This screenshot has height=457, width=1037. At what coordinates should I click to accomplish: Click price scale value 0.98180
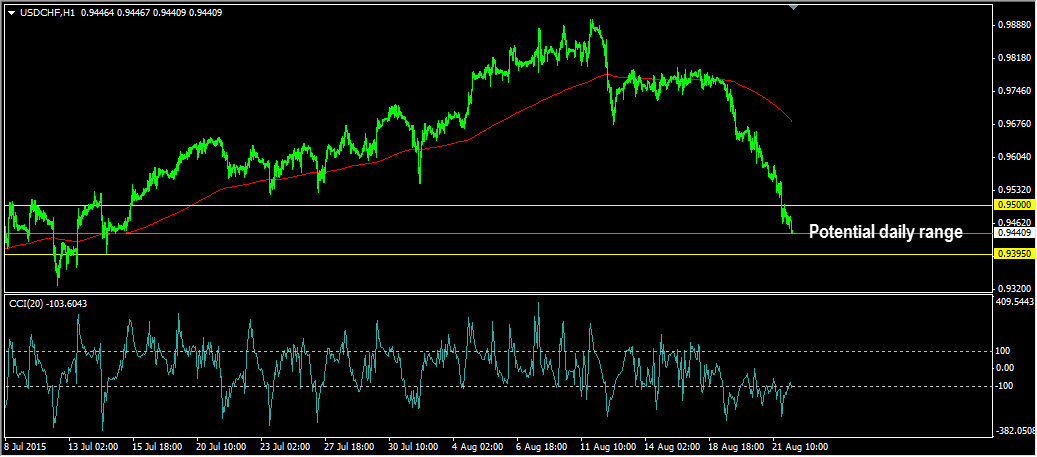coord(1014,58)
